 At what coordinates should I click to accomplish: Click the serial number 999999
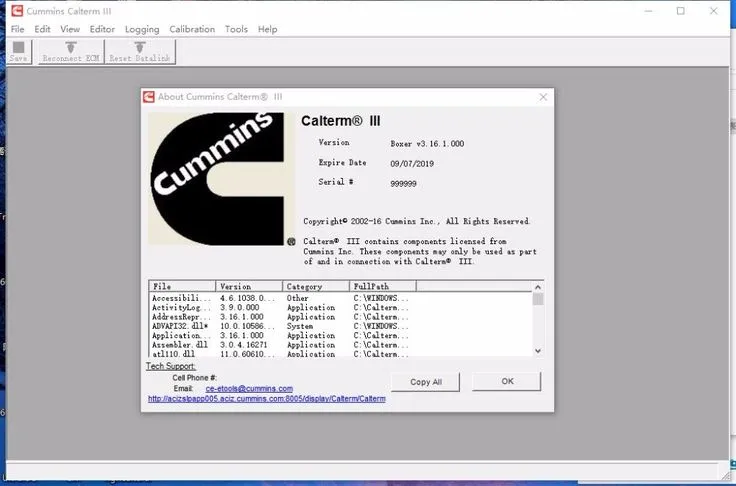click(x=403, y=184)
